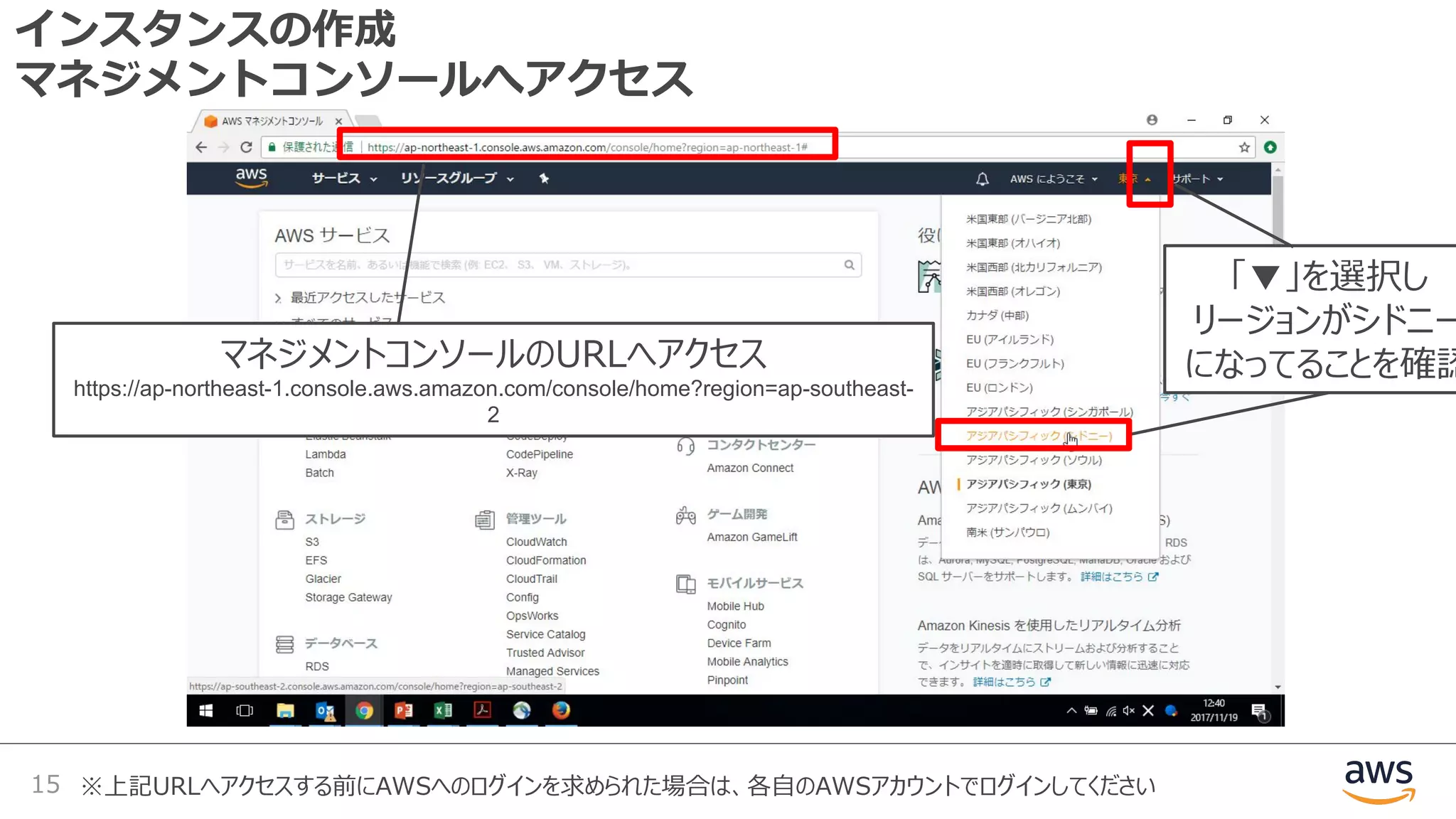Image resolution: width=1456 pixels, height=819 pixels.
Task: Select region アジアパシフィック (東京)
Action: pos(1029,484)
